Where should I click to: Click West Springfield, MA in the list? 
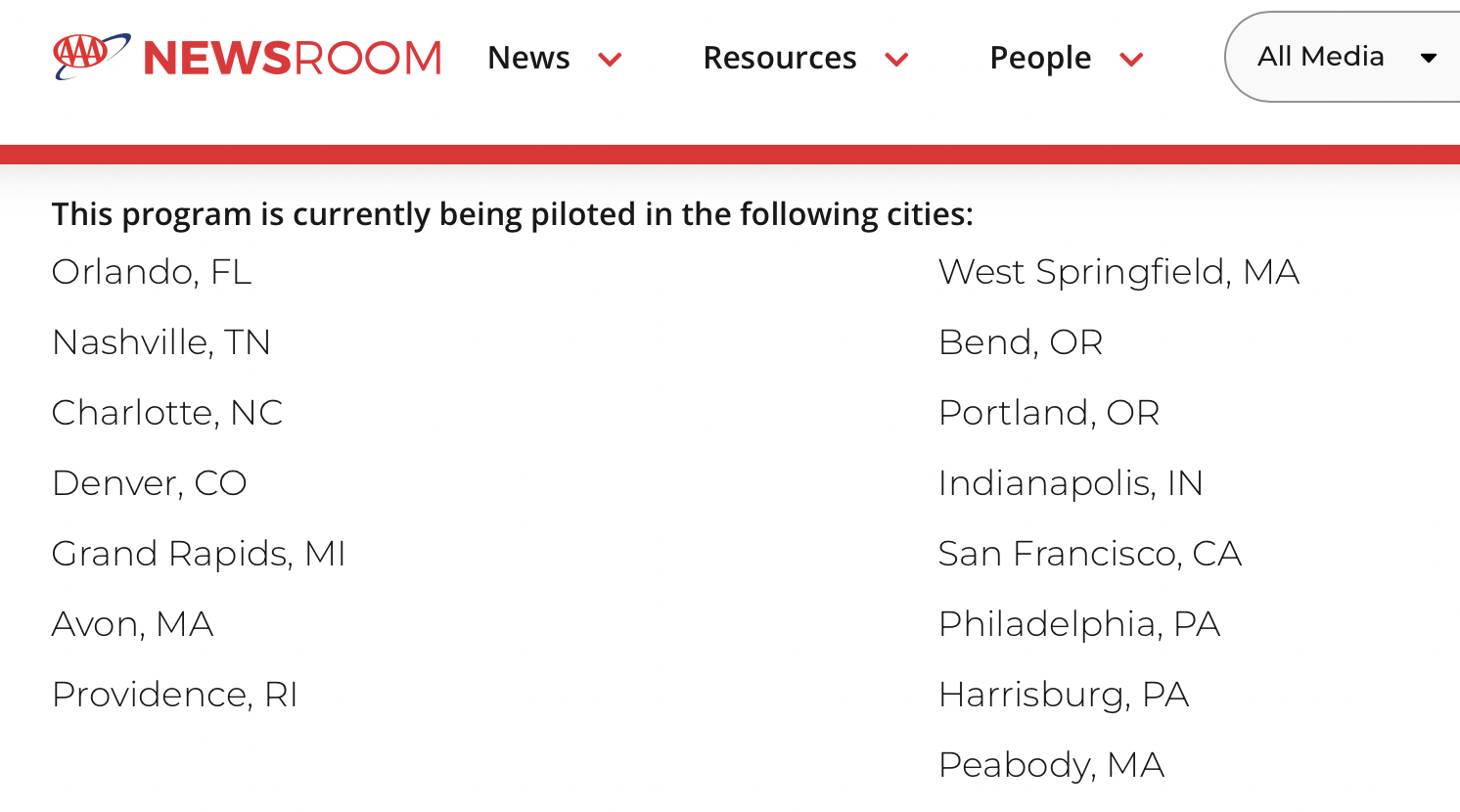(x=1118, y=272)
